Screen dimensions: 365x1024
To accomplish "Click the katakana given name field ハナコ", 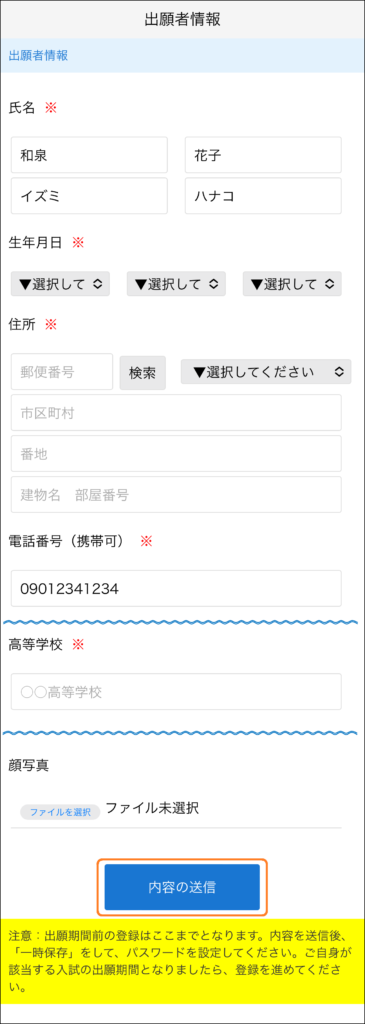I will [x=263, y=196].
